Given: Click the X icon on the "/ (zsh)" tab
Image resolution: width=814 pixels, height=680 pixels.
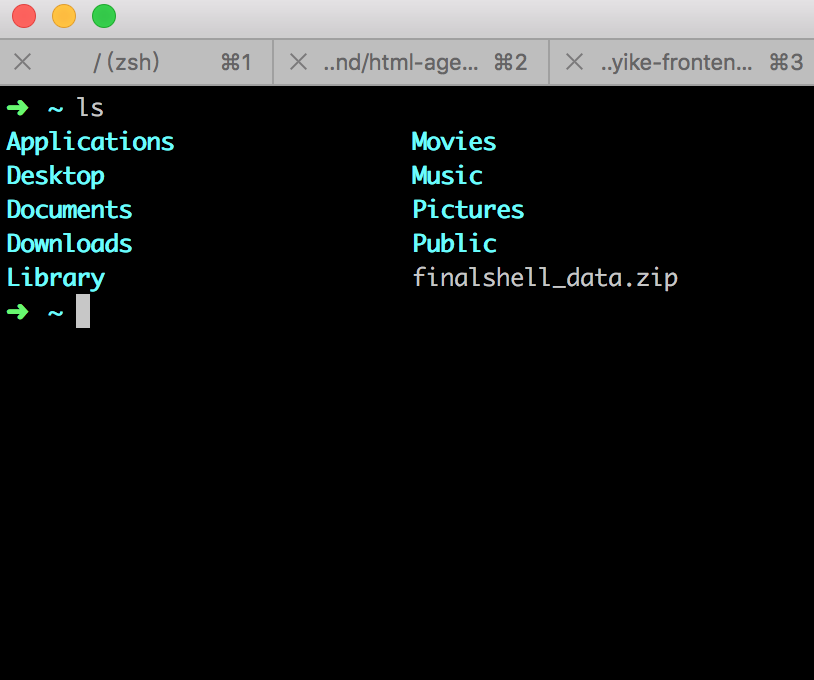Looking at the screenshot, I should point(22,61).
